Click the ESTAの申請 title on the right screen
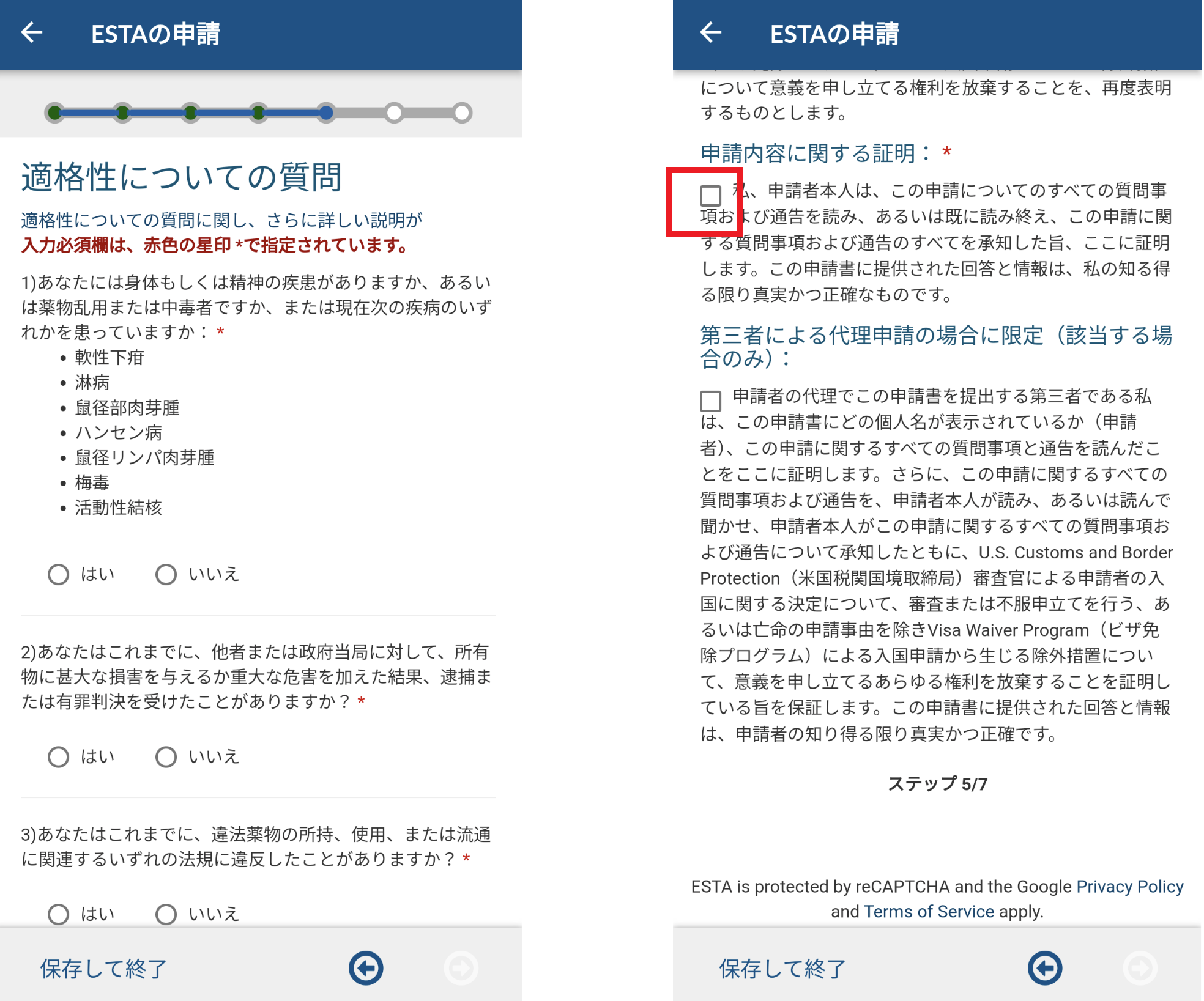 [x=834, y=34]
